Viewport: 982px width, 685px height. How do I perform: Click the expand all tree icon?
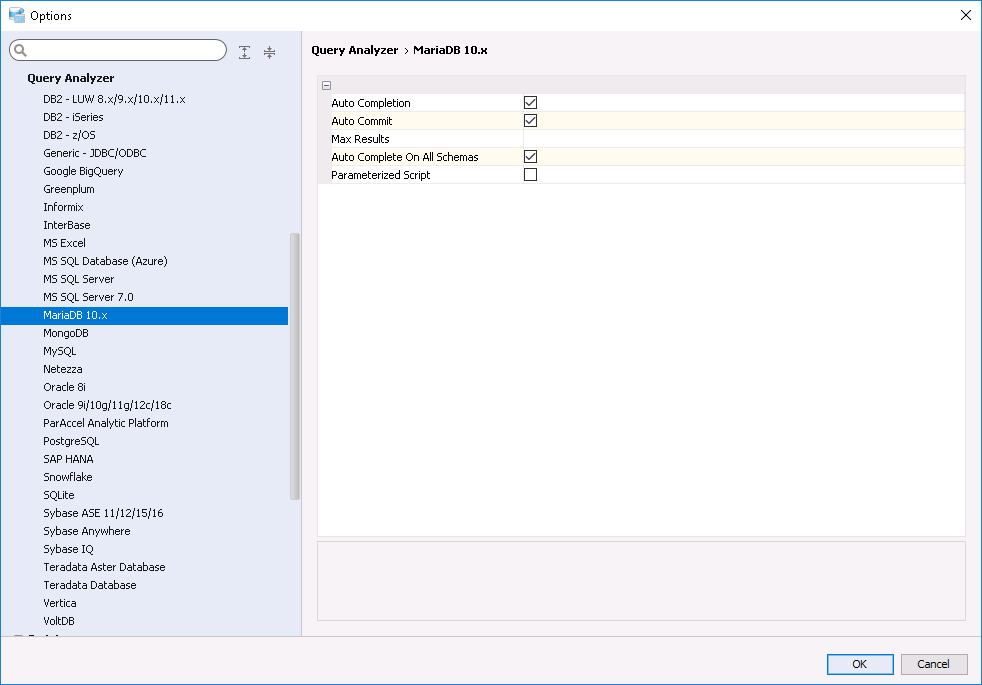click(x=244, y=52)
